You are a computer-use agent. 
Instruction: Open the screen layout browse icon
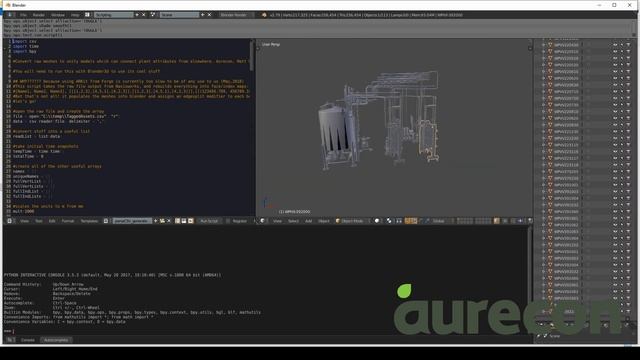click(x=87, y=15)
